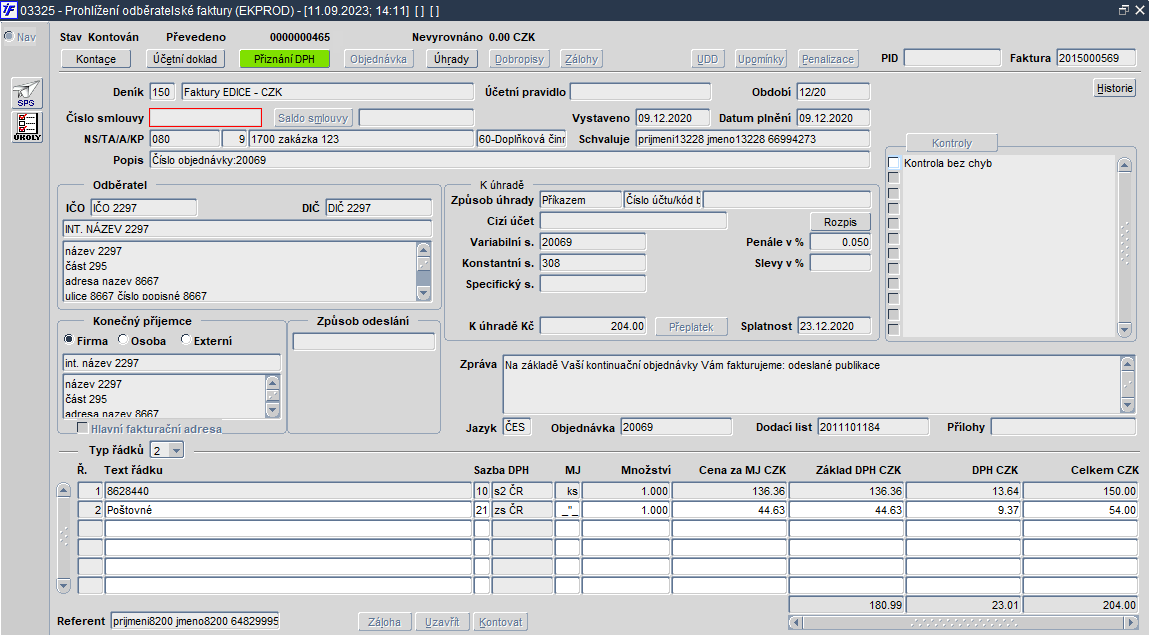
Task: Click the Jazyk ČES field
Action: point(517,427)
